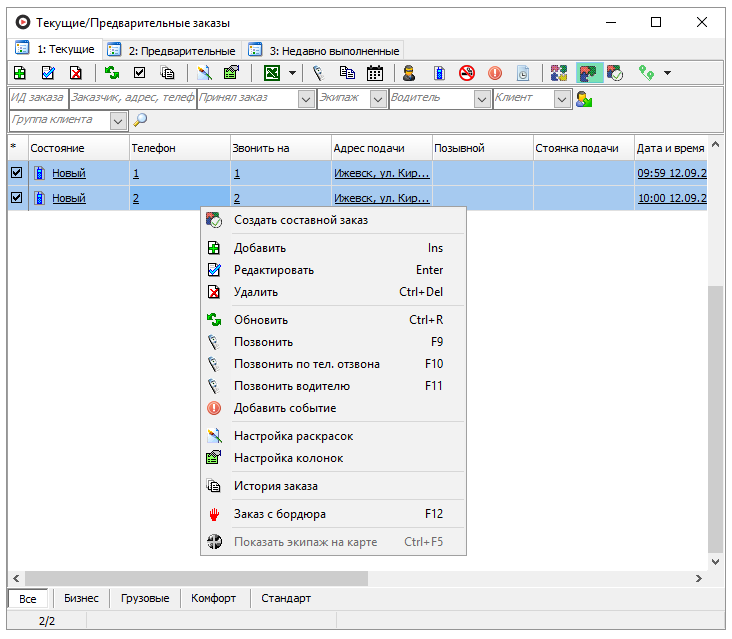Uncheck the checkbox in second order row
Screen dimensions: 732x639
(x=16, y=198)
